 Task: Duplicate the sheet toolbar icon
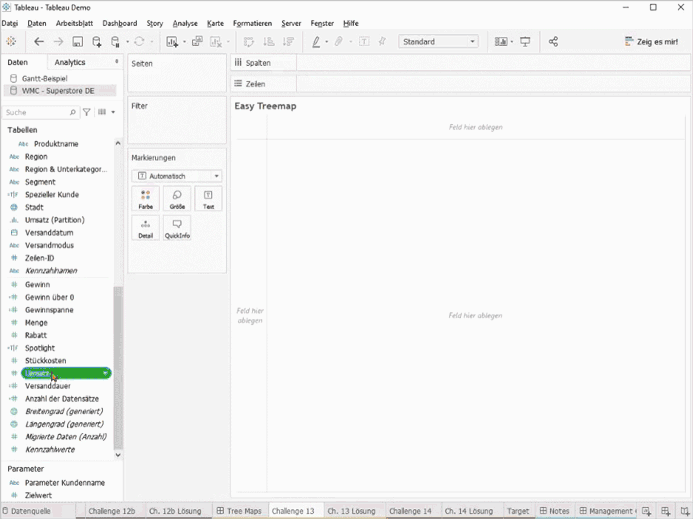(197, 42)
